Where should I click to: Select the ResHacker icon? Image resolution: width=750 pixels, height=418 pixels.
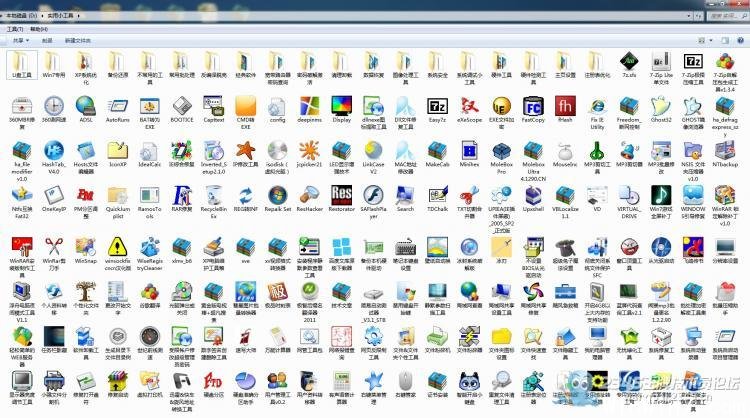309,196
